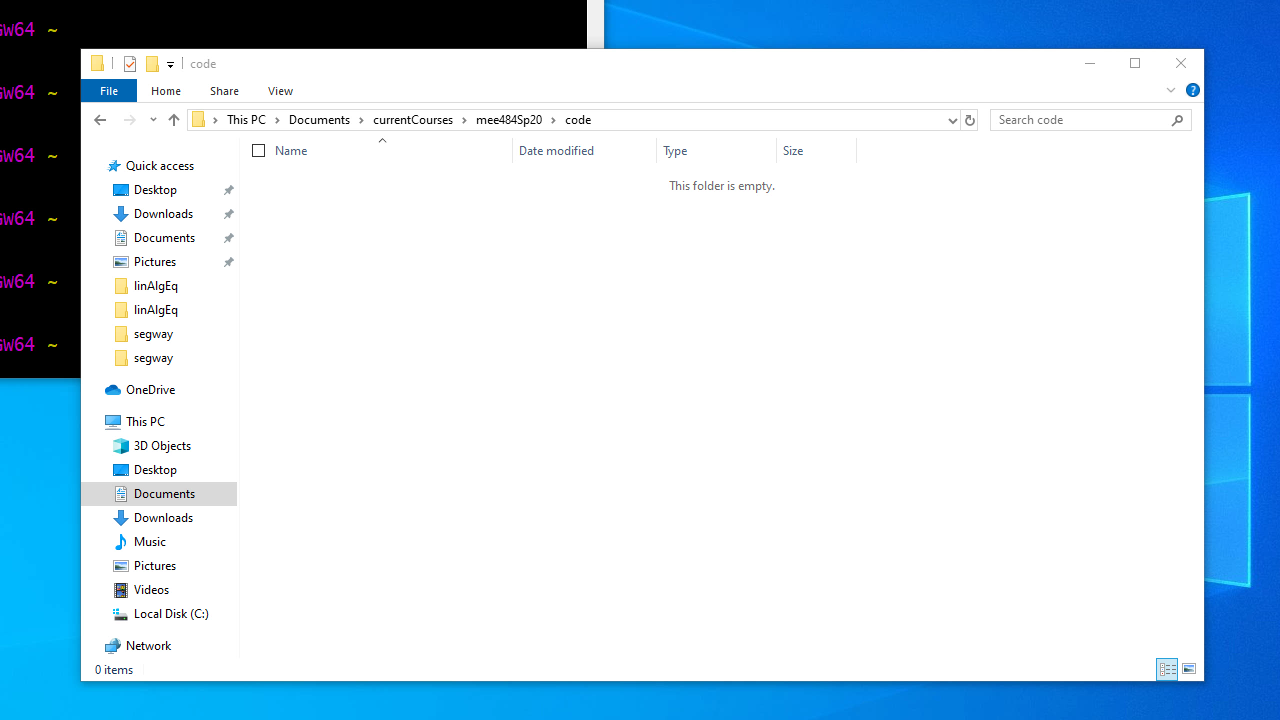Image resolution: width=1280 pixels, height=720 pixels.
Task: Open the File ribbon tab
Action: point(109,91)
